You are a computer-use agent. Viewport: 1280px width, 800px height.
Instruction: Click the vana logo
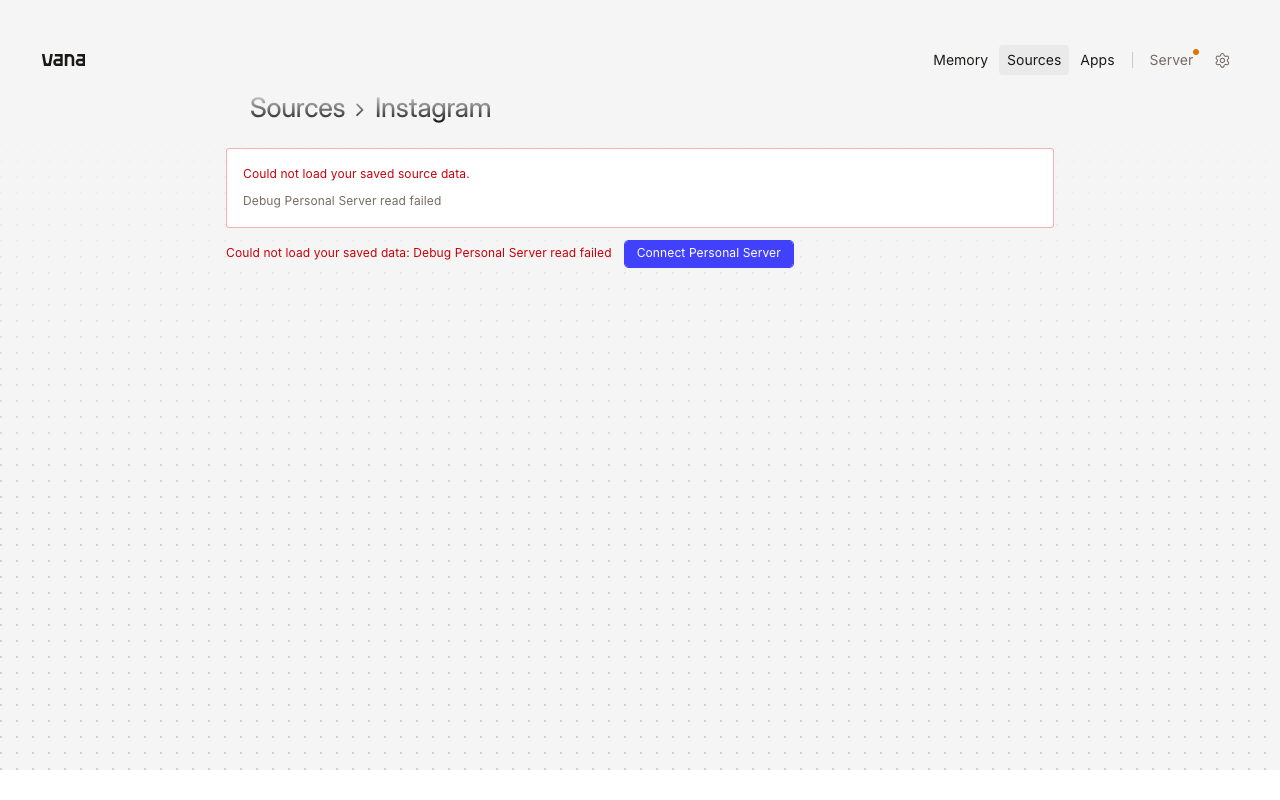[x=63, y=60]
